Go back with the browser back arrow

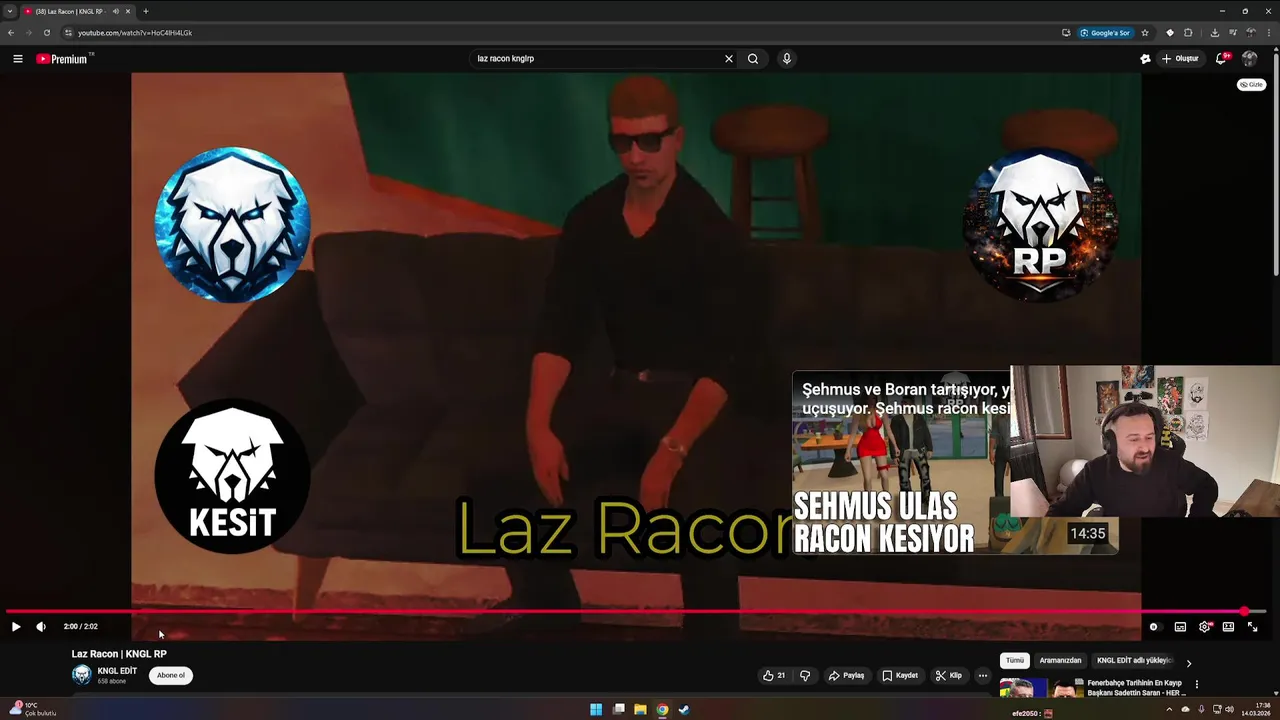coord(11,33)
